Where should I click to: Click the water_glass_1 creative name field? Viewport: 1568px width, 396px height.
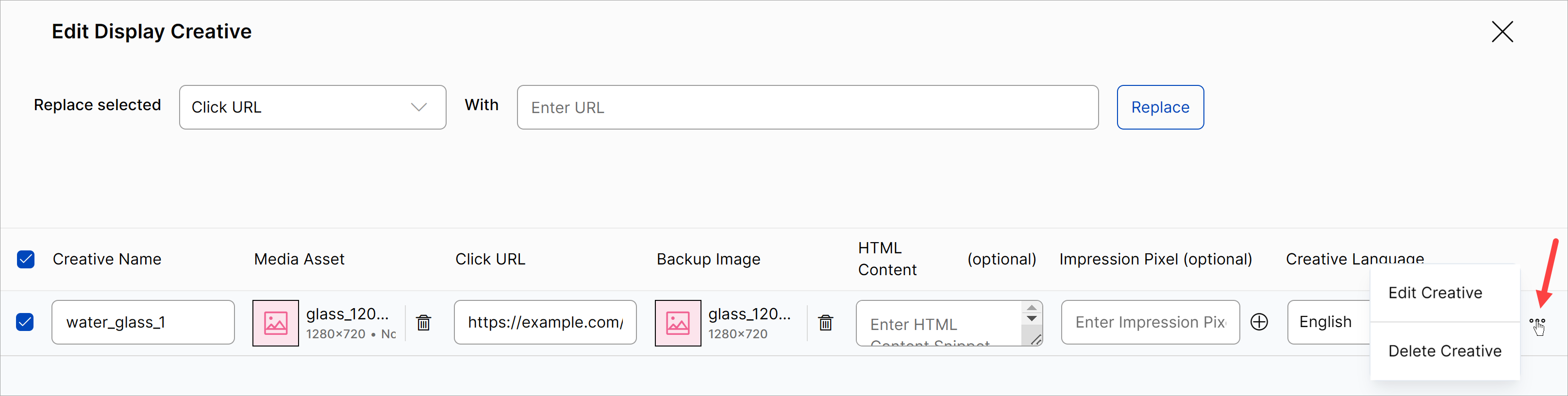[x=143, y=322]
